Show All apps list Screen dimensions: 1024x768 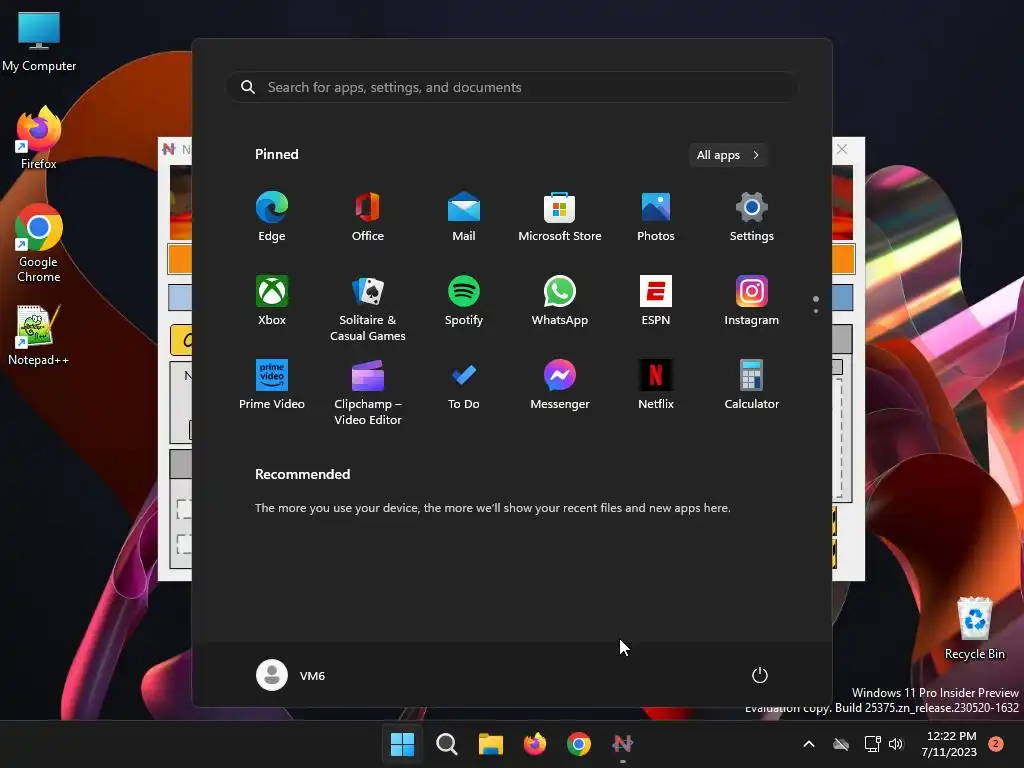coord(728,155)
